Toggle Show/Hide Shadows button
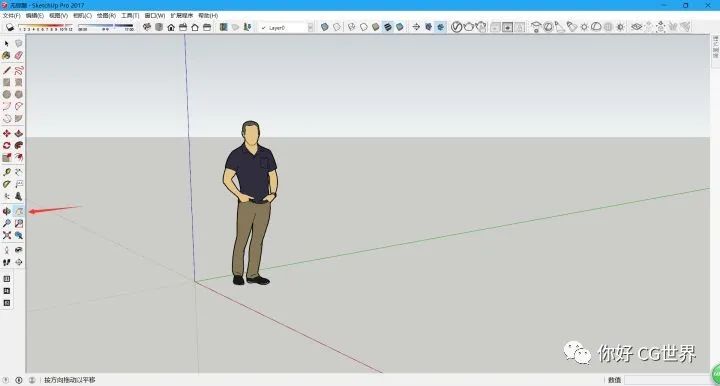Viewport: 720px width, 386px height. pyautogui.click(x=10, y=28)
